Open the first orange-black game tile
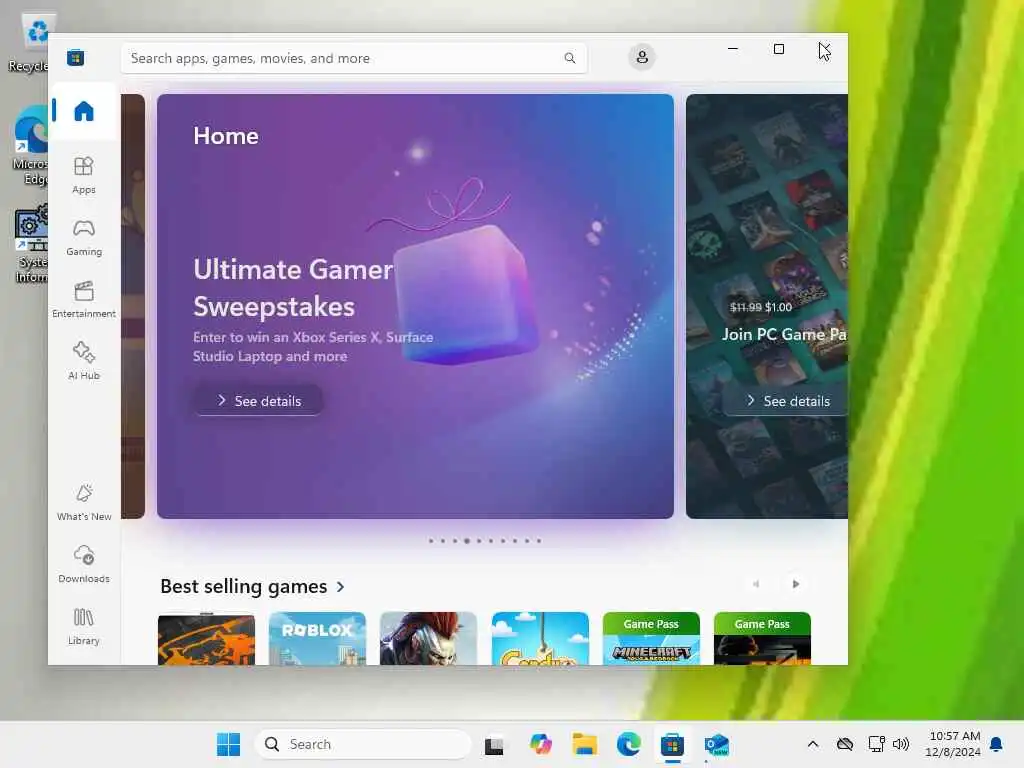 click(206, 638)
